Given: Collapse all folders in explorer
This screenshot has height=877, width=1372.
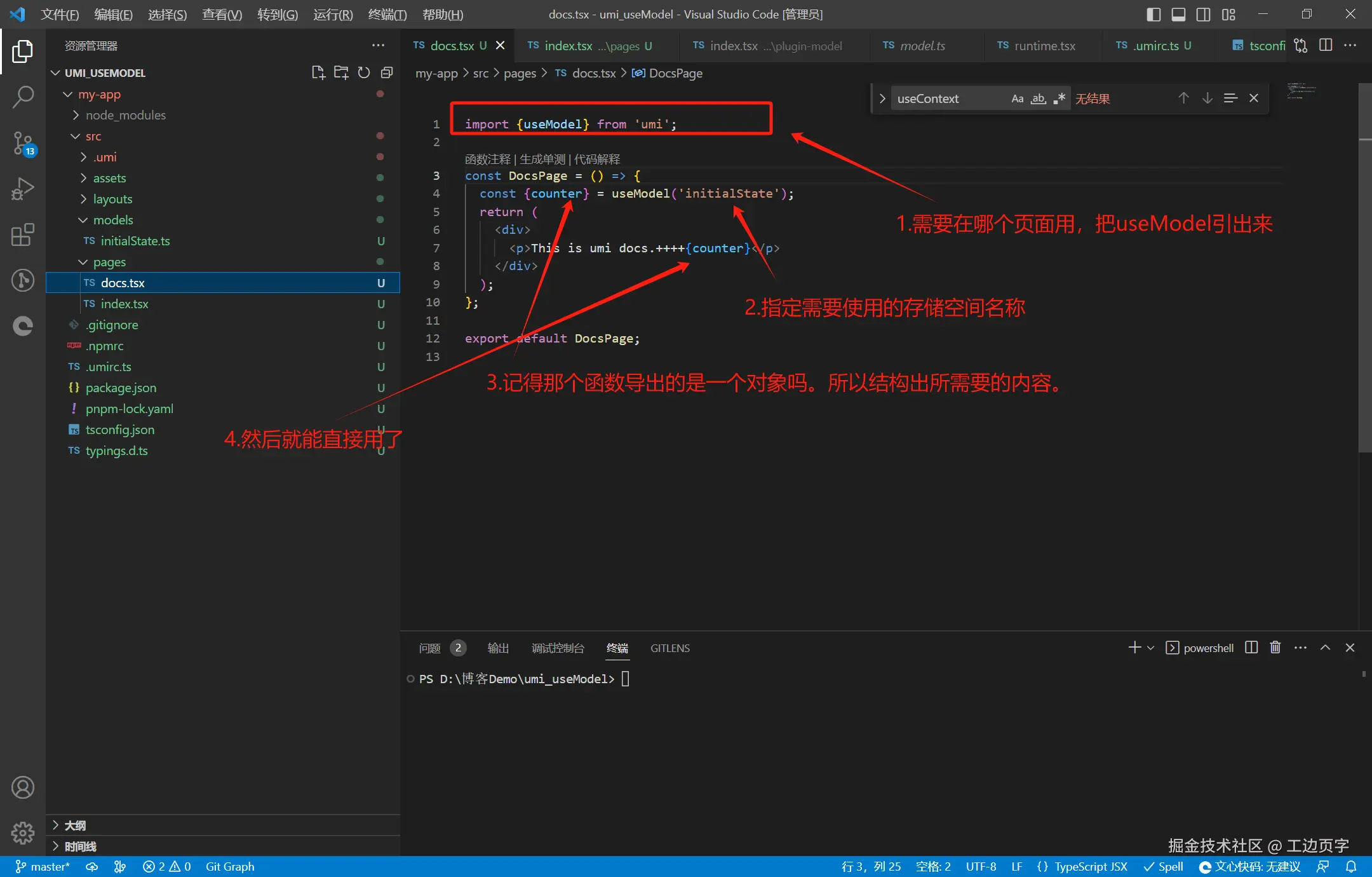Looking at the screenshot, I should [387, 72].
